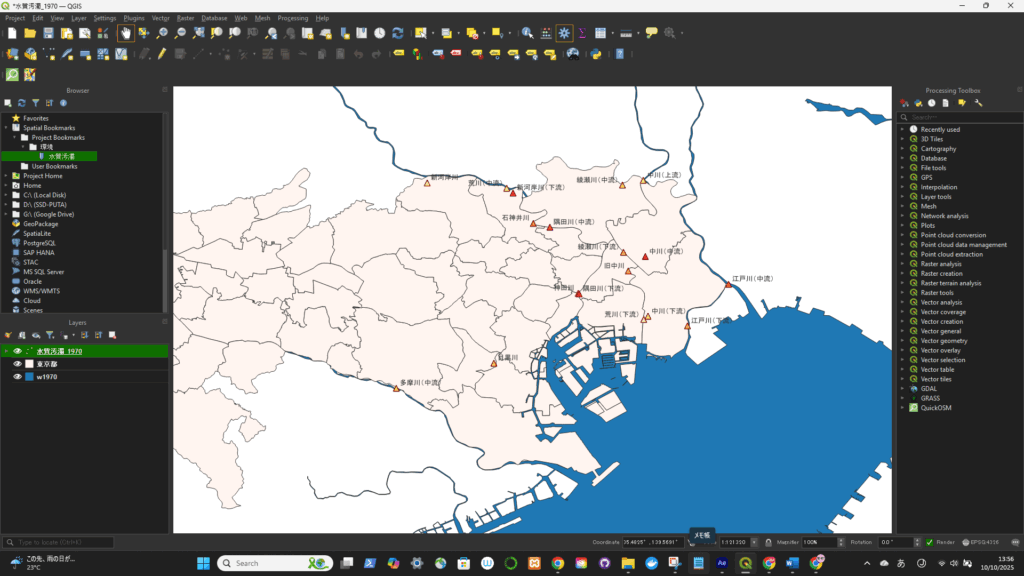Open the Python Console icon
The height and width of the screenshot is (576, 1024).
pyautogui.click(x=595, y=54)
